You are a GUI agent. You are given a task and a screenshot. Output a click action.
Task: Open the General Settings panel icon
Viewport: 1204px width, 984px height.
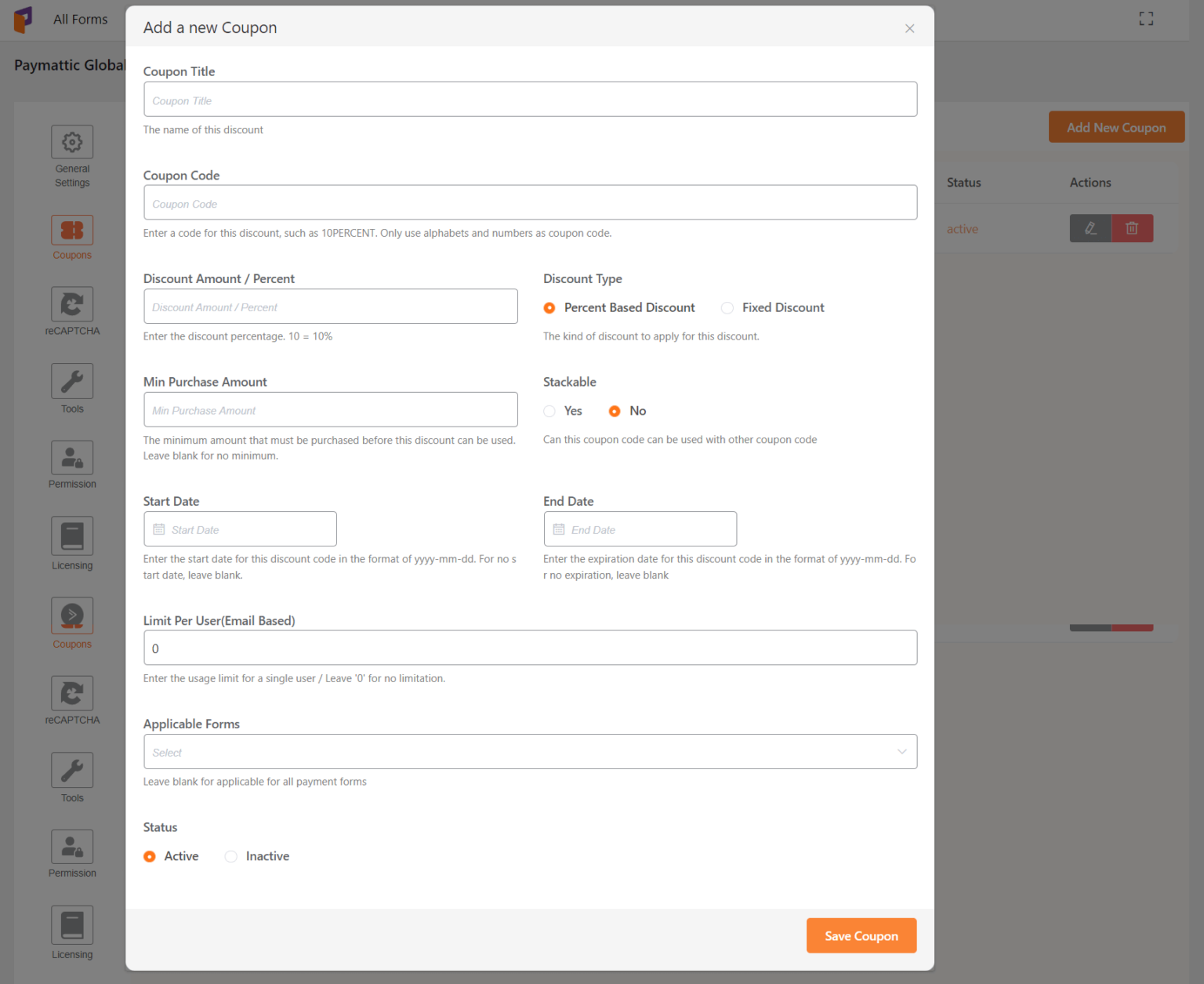[x=71, y=142]
